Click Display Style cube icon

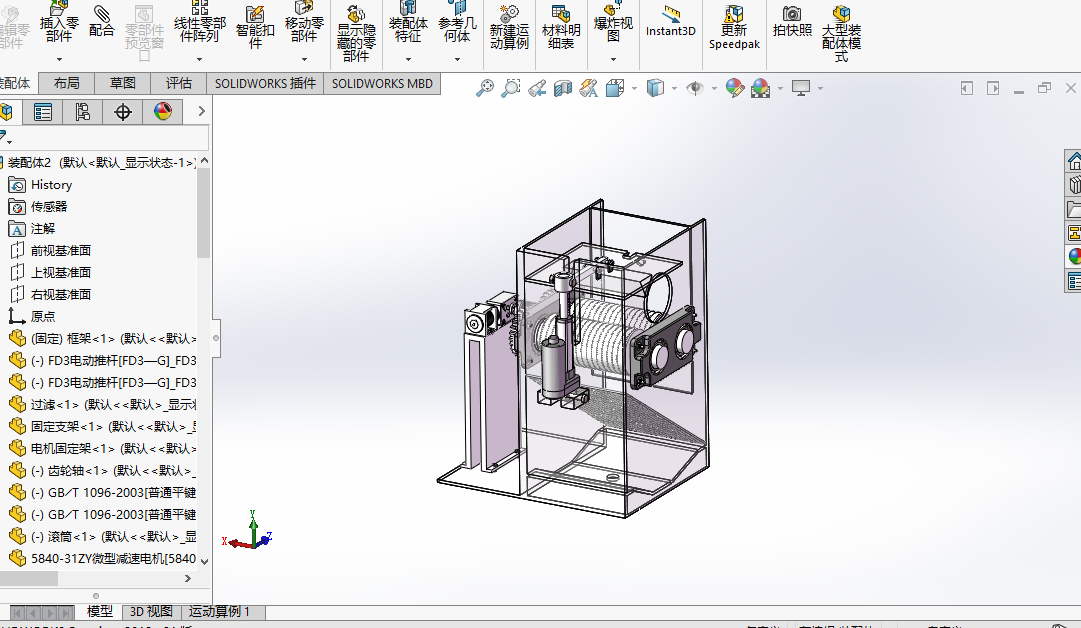pyautogui.click(x=655, y=88)
